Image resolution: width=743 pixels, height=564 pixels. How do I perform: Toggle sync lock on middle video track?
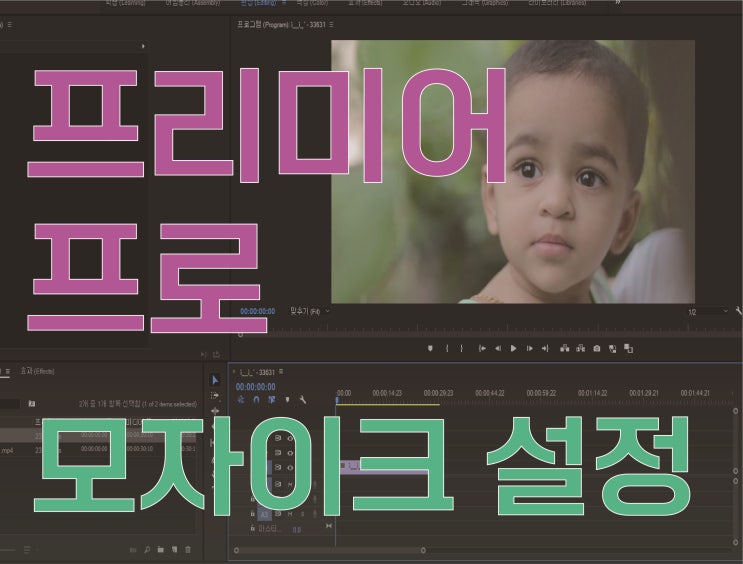pyautogui.click(x=278, y=453)
